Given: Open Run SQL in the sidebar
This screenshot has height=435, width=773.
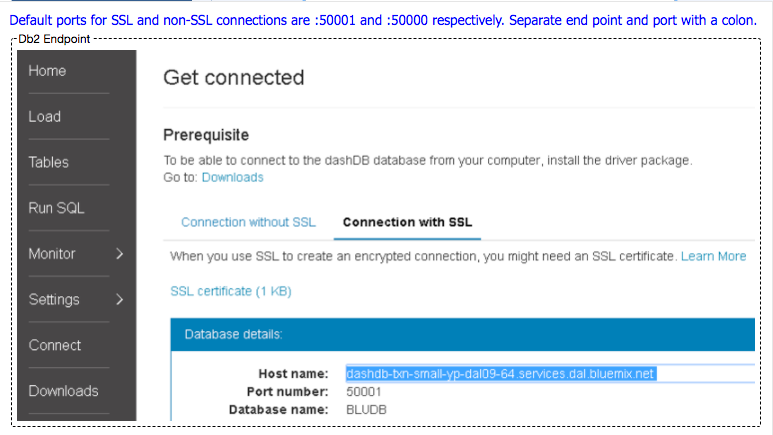Looking at the screenshot, I should pos(56,208).
